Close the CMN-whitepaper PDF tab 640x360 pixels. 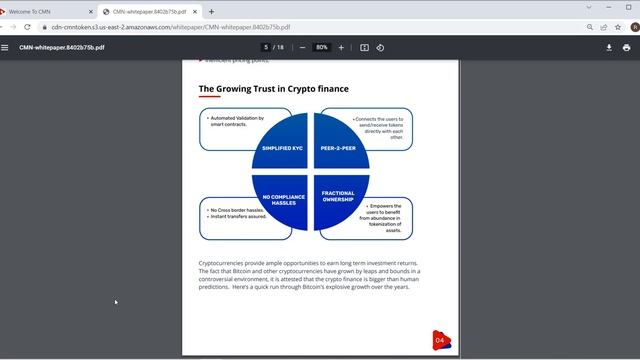195,12
